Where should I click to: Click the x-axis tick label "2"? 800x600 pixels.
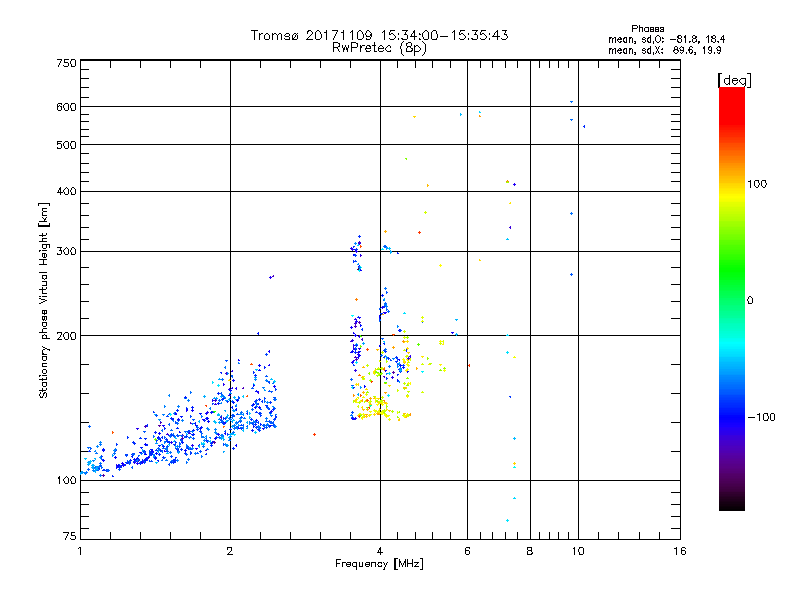(230, 551)
